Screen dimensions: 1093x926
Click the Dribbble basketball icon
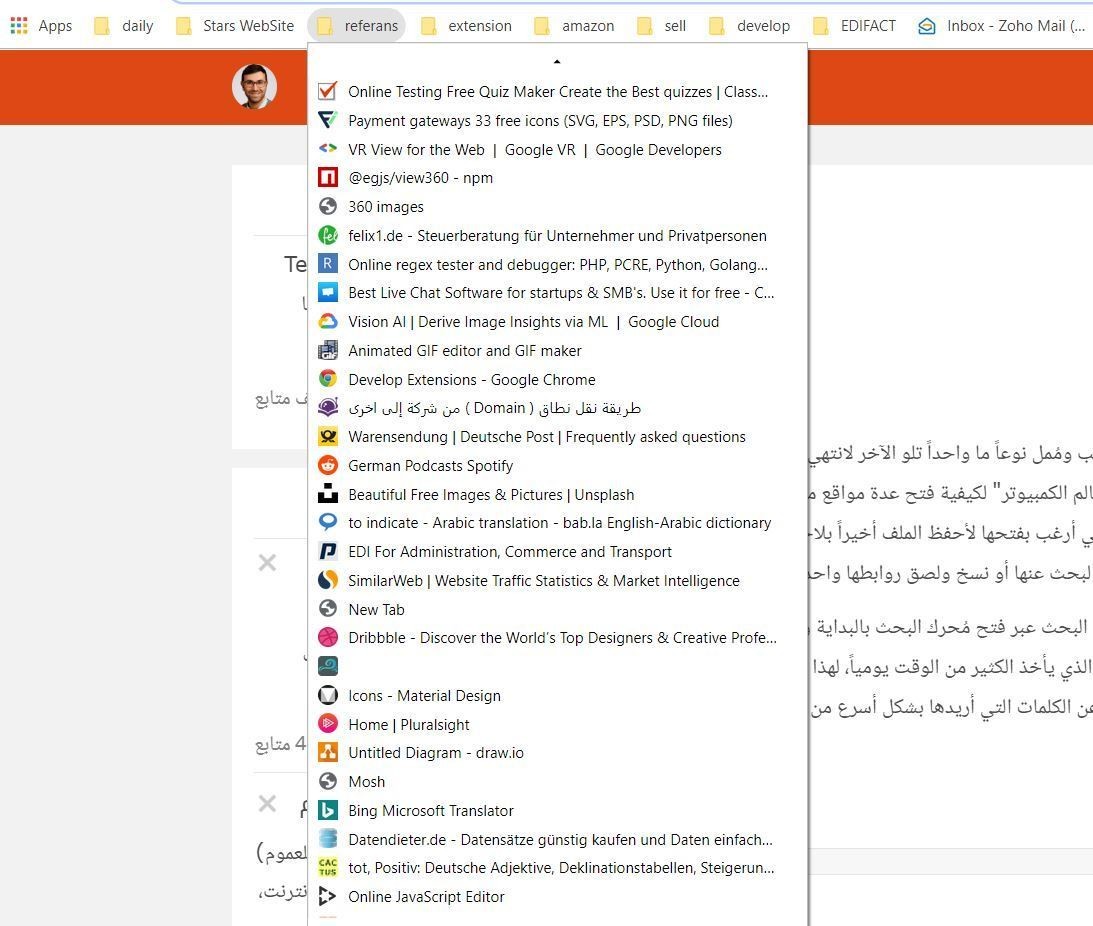click(x=327, y=637)
